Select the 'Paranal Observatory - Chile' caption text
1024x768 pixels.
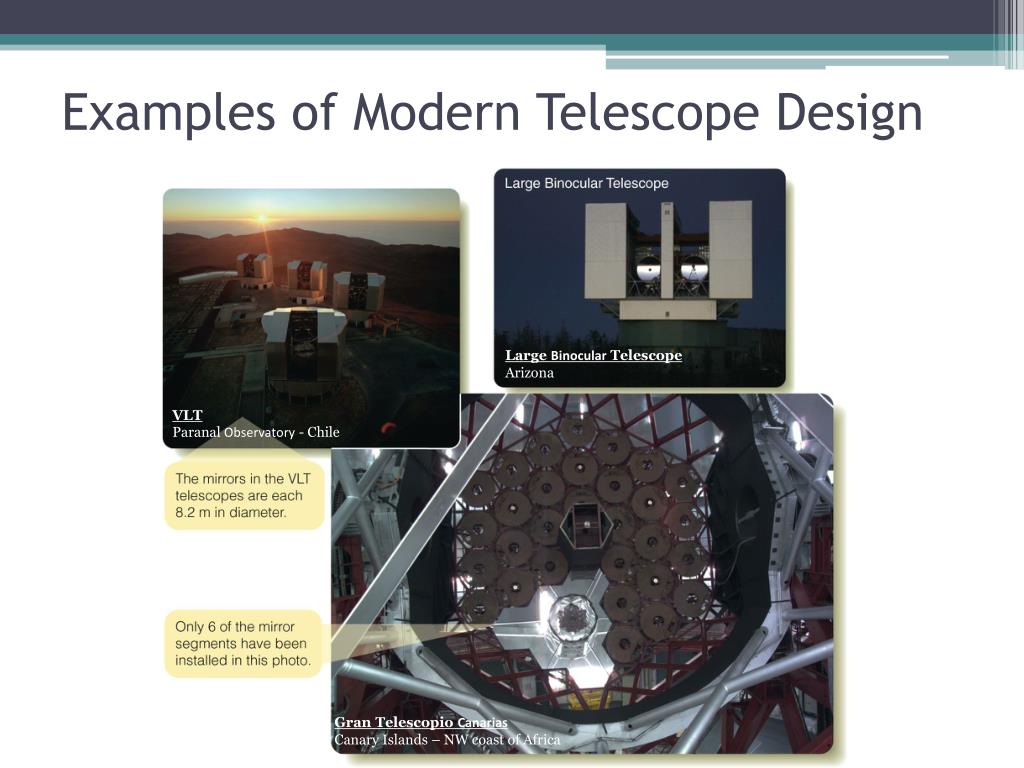click(x=256, y=432)
